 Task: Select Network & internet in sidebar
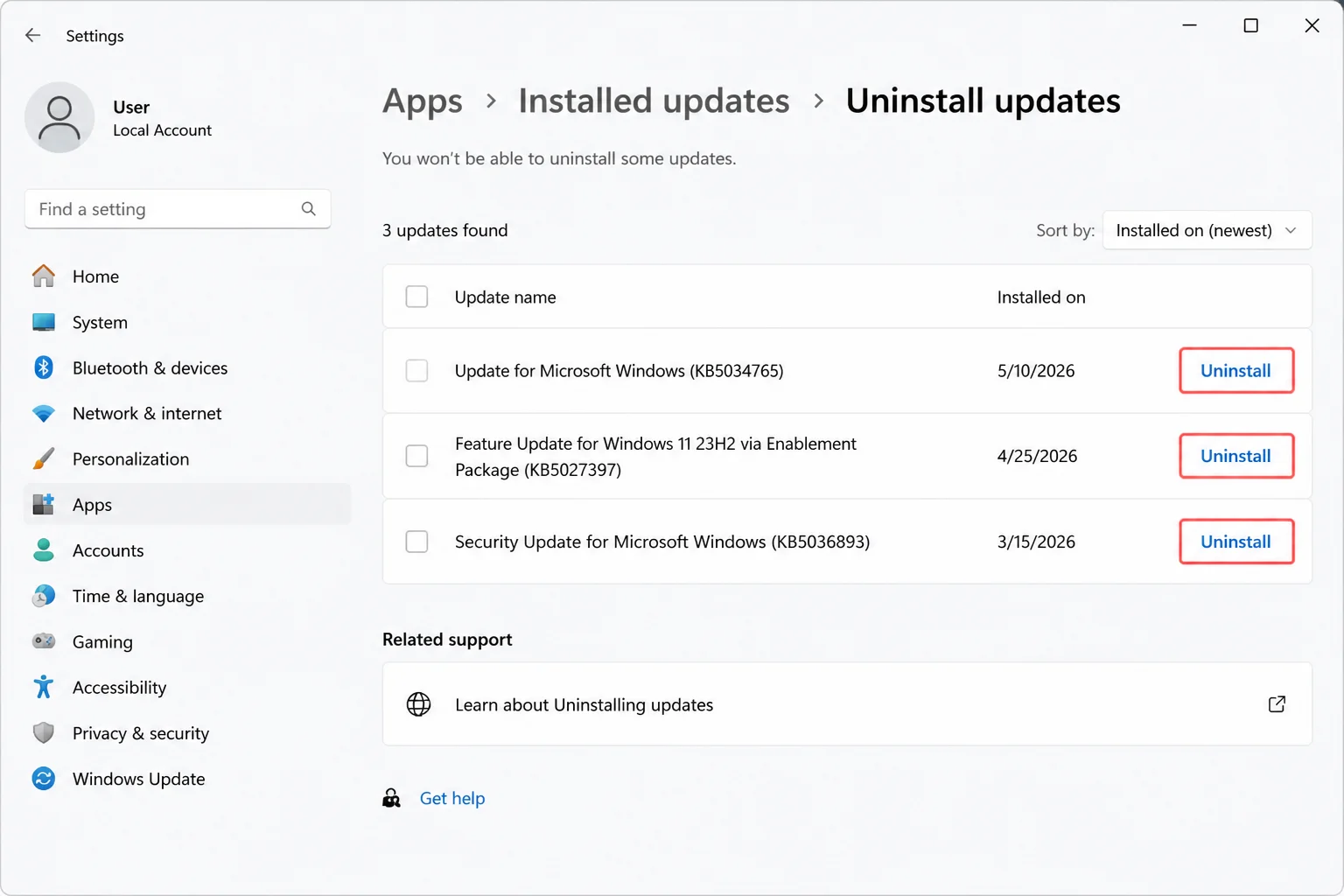pos(187,413)
